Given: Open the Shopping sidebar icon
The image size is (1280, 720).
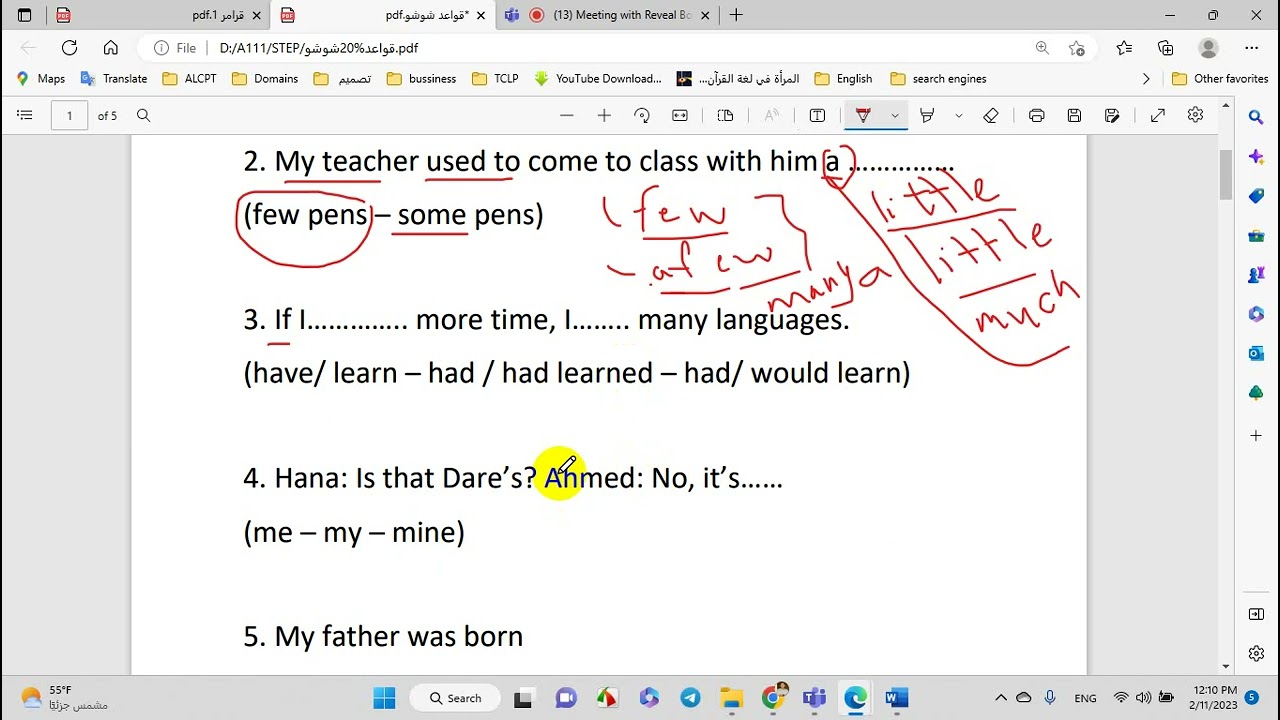Looking at the screenshot, I should pos(1256,196).
